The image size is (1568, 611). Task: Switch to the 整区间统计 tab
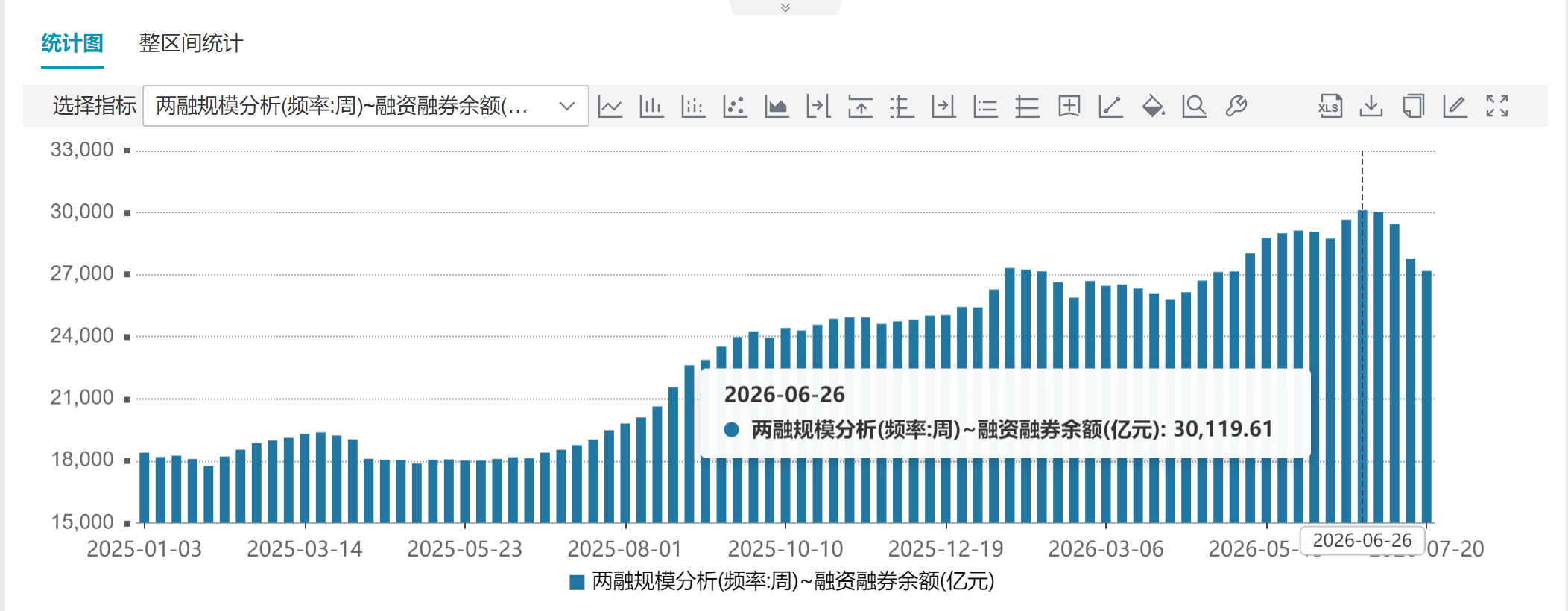coord(191,43)
